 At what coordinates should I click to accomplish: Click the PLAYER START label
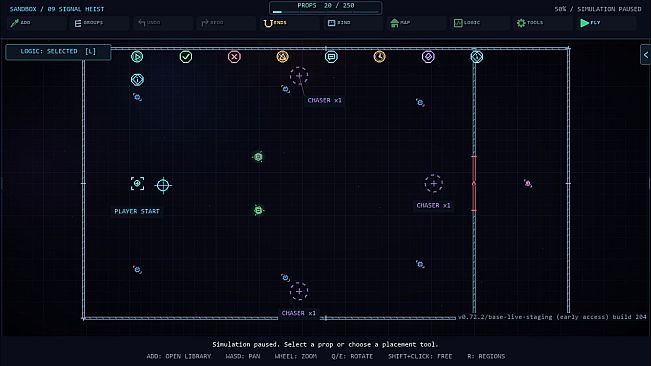tap(137, 211)
